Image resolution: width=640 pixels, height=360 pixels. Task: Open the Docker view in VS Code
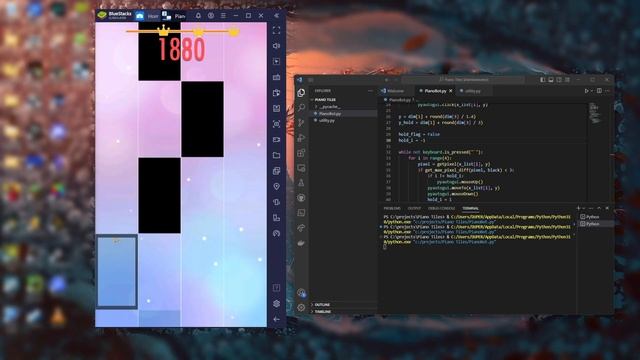click(x=301, y=243)
